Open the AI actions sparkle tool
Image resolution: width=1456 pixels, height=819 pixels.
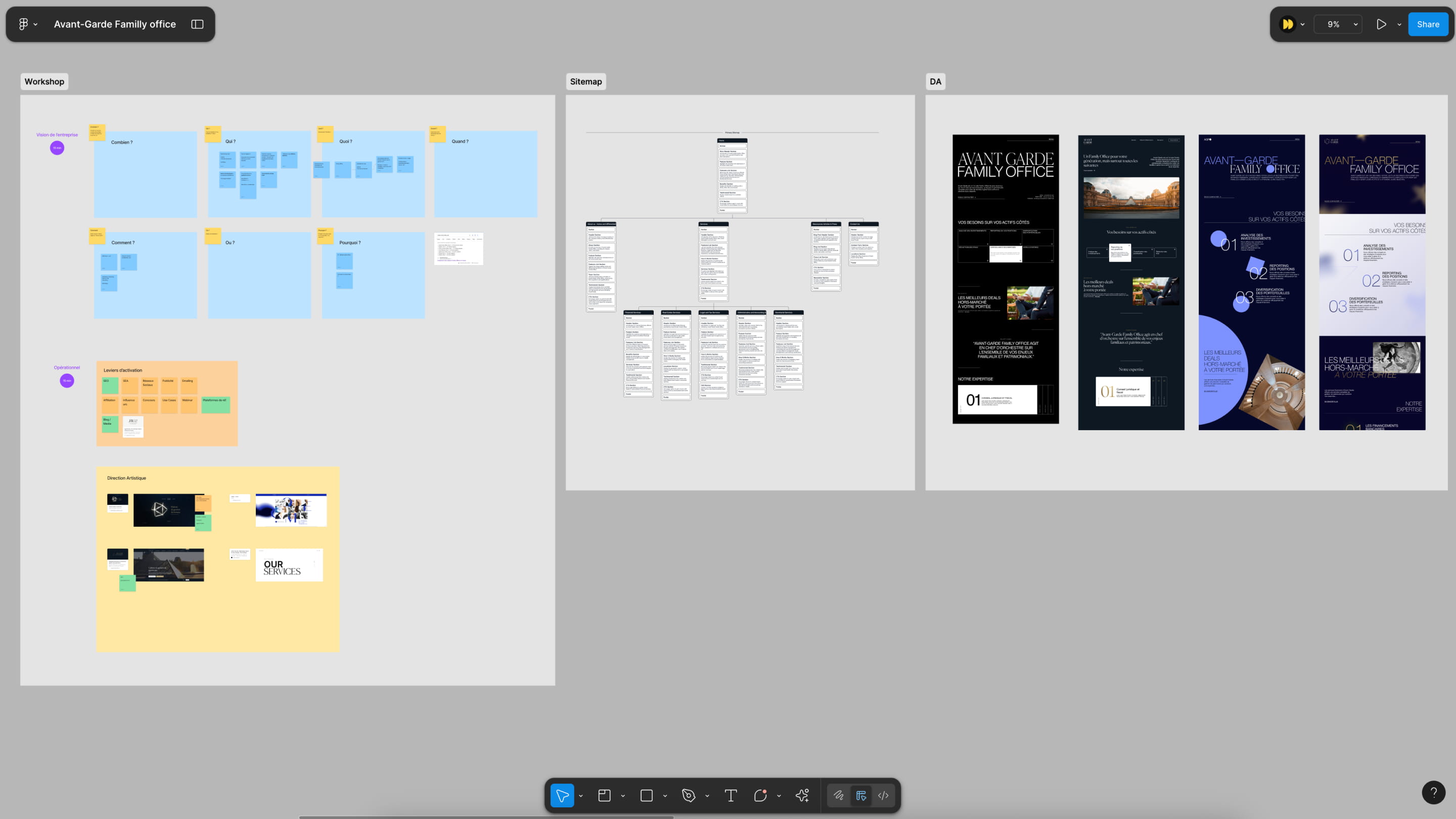[802, 795]
